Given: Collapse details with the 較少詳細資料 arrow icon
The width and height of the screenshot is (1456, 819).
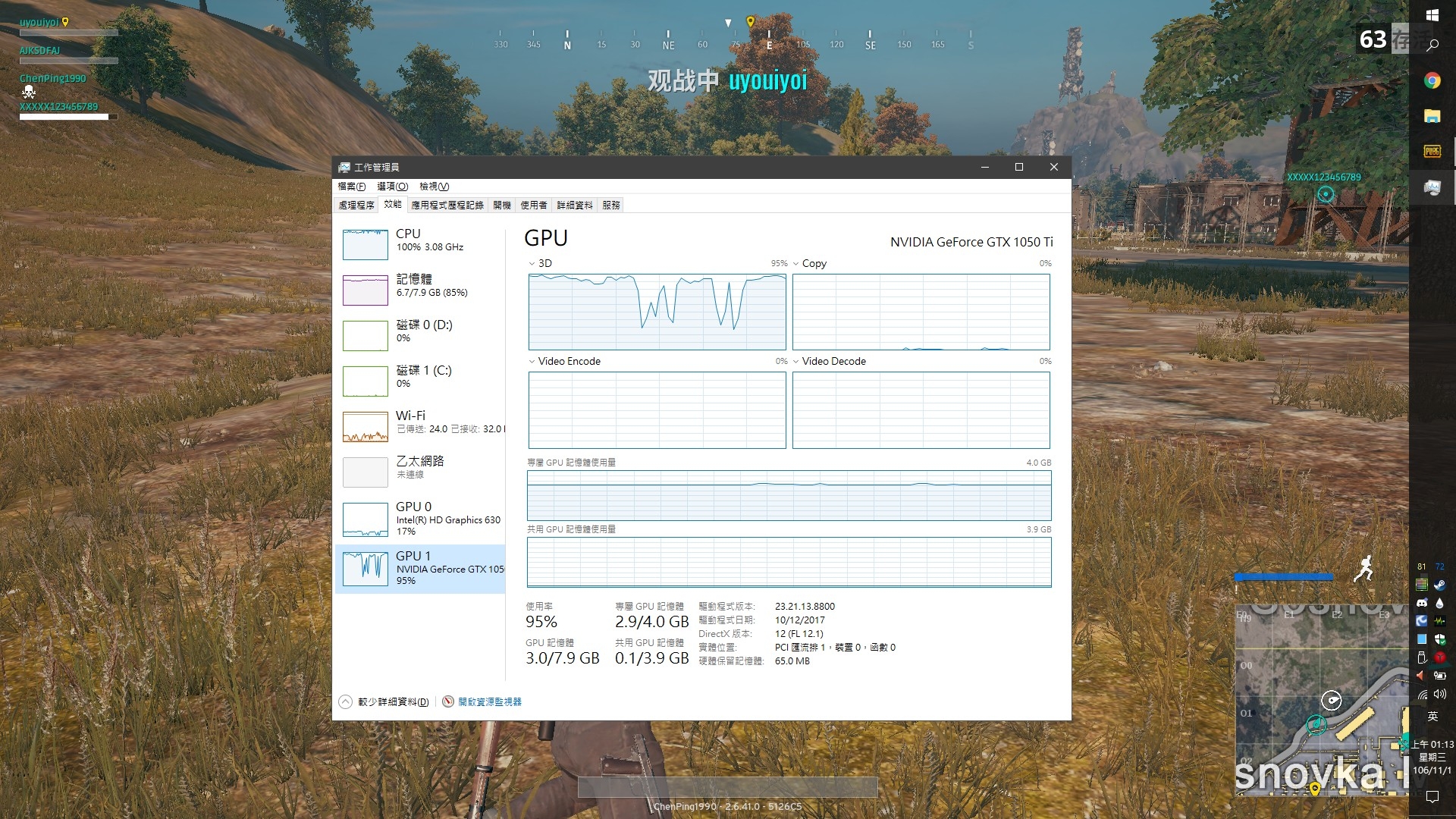Looking at the screenshot, I should click(345, 701).
